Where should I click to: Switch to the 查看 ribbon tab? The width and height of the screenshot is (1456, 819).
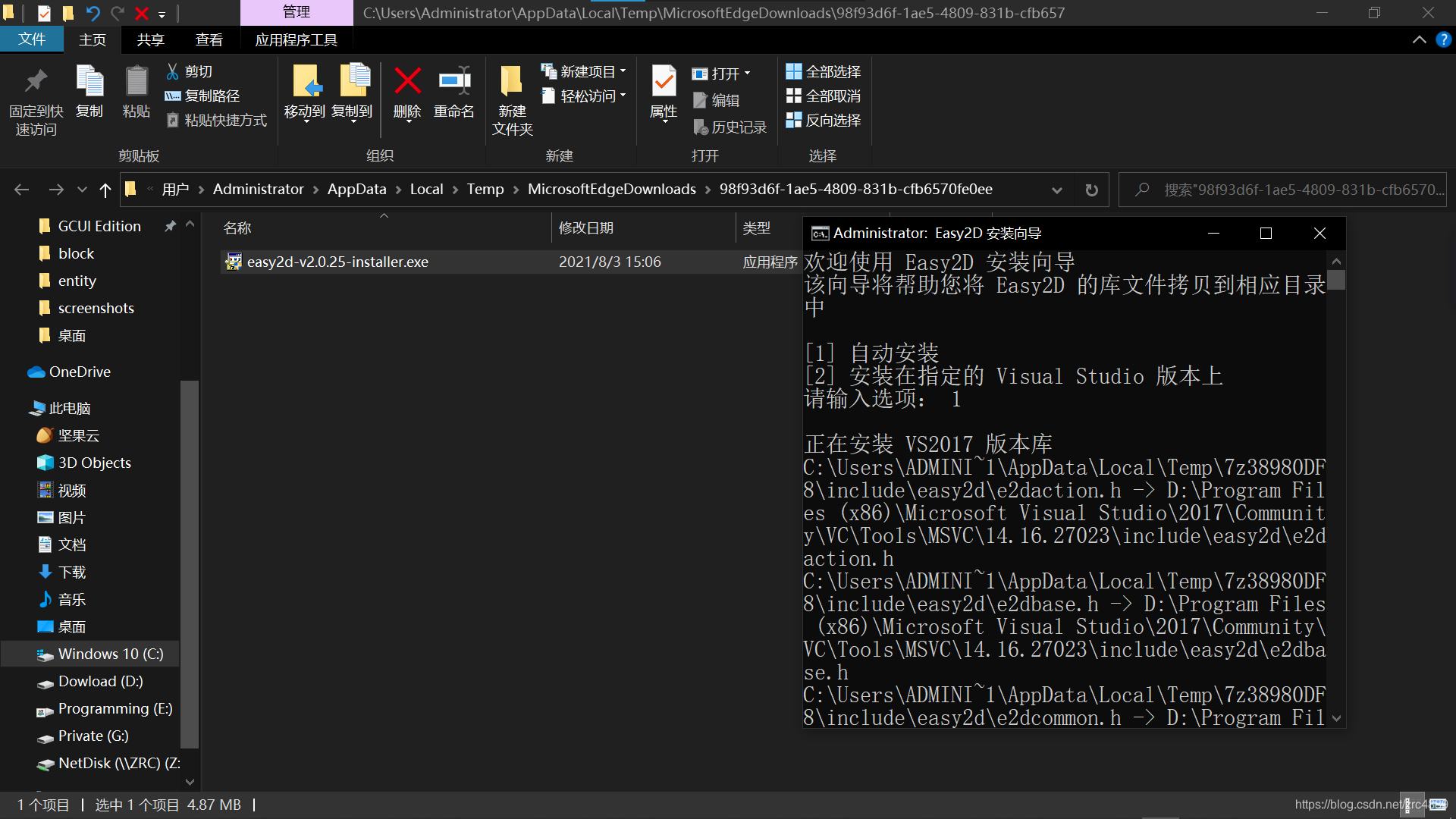209,39
